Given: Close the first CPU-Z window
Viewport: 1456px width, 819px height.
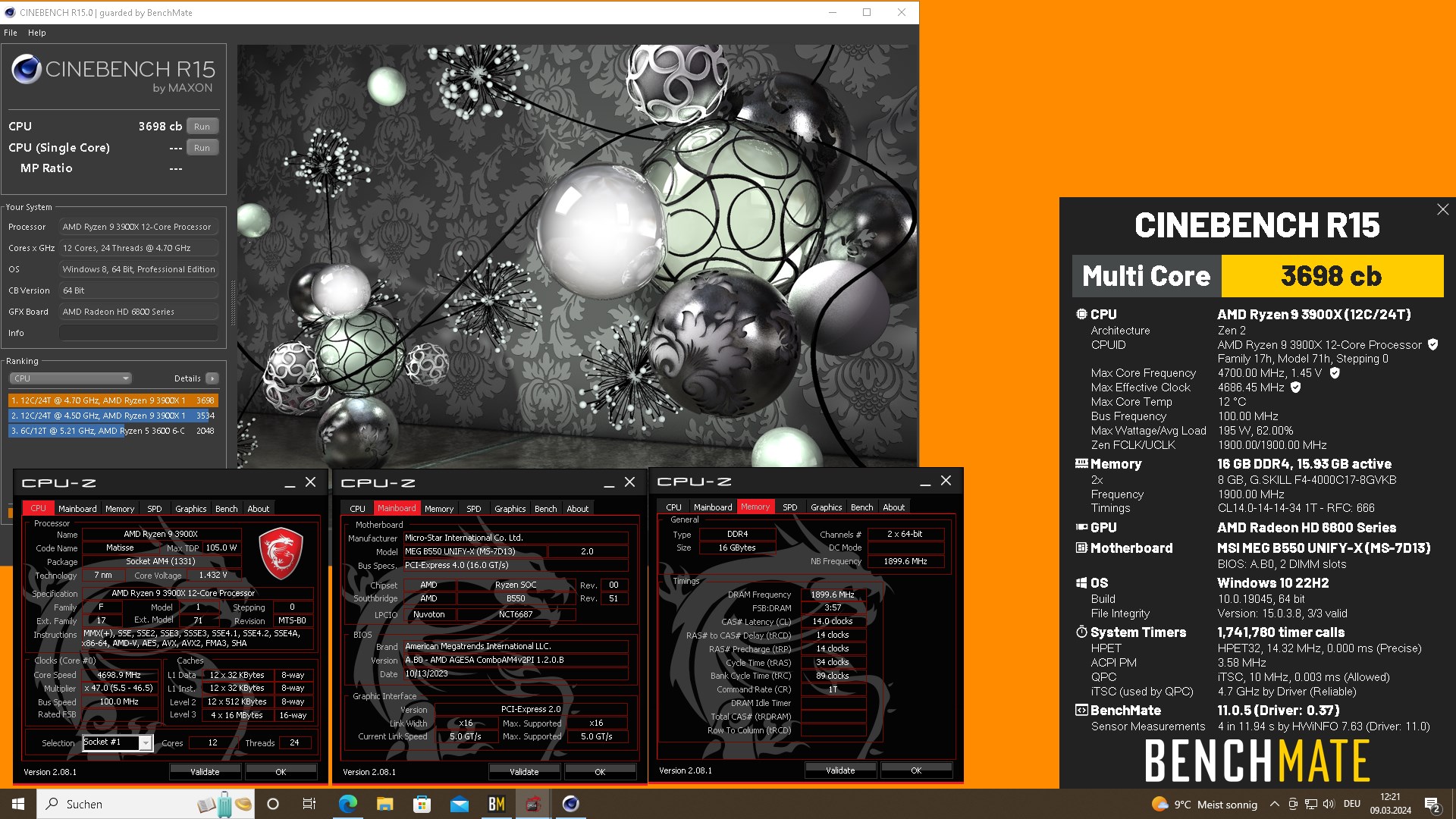Looking at the screenshot, I should click(311, 482).
